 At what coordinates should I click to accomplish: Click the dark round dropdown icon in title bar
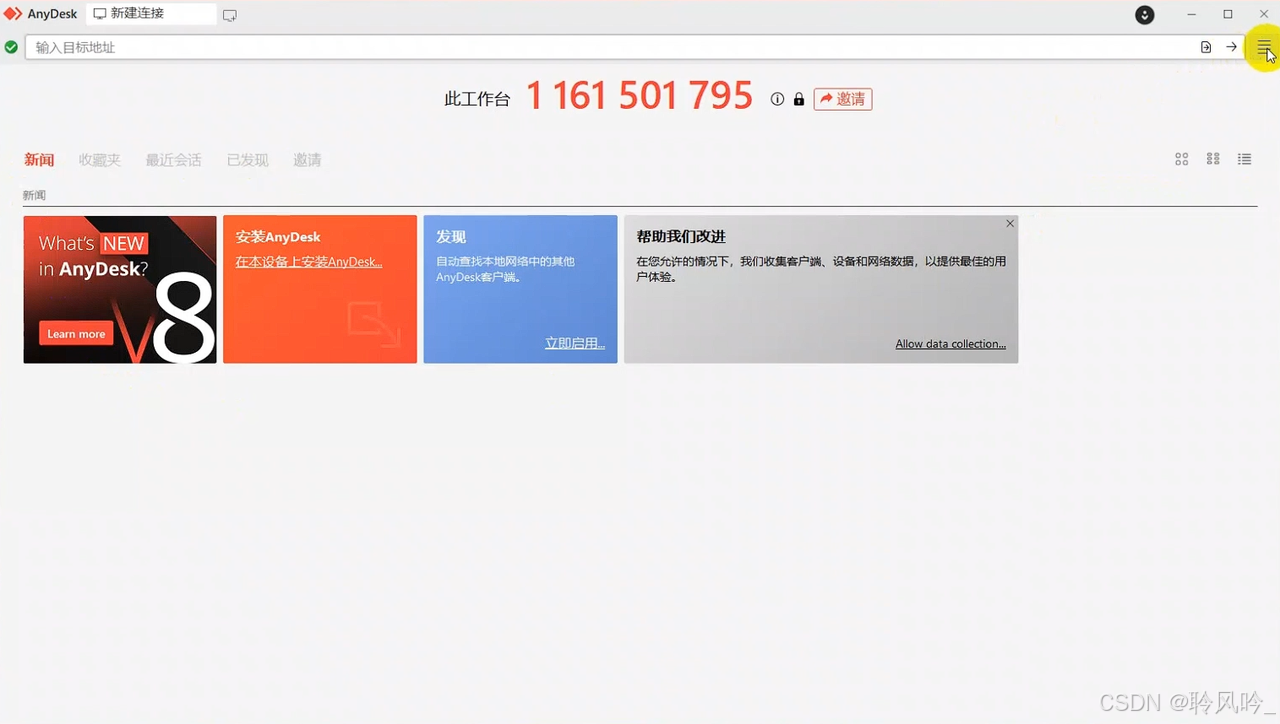[1145, 15]
